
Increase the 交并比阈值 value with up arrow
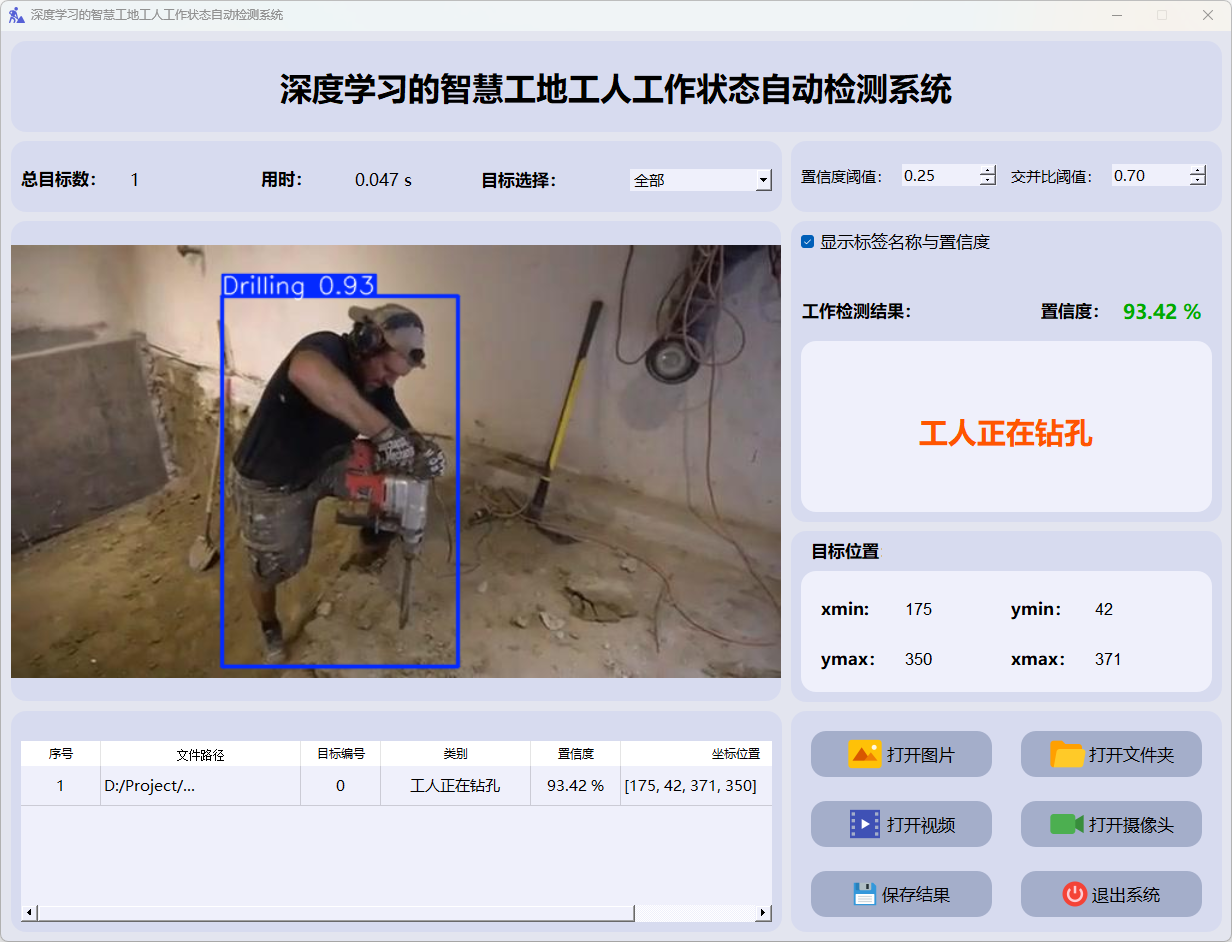[1198, 170]
